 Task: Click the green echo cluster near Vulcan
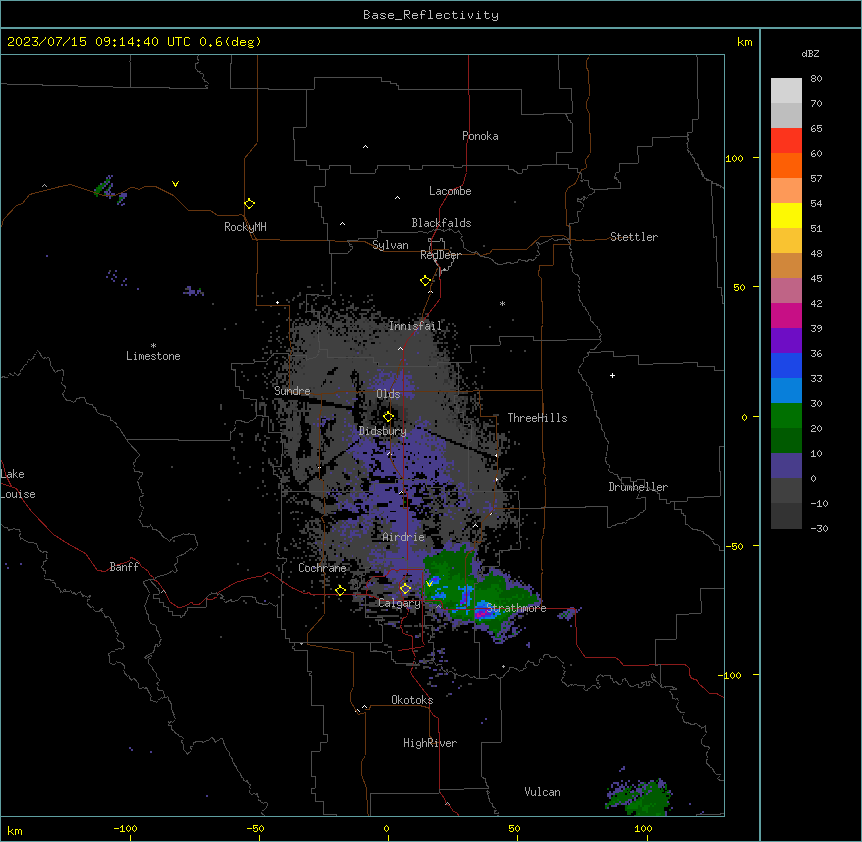coord(640,796)
